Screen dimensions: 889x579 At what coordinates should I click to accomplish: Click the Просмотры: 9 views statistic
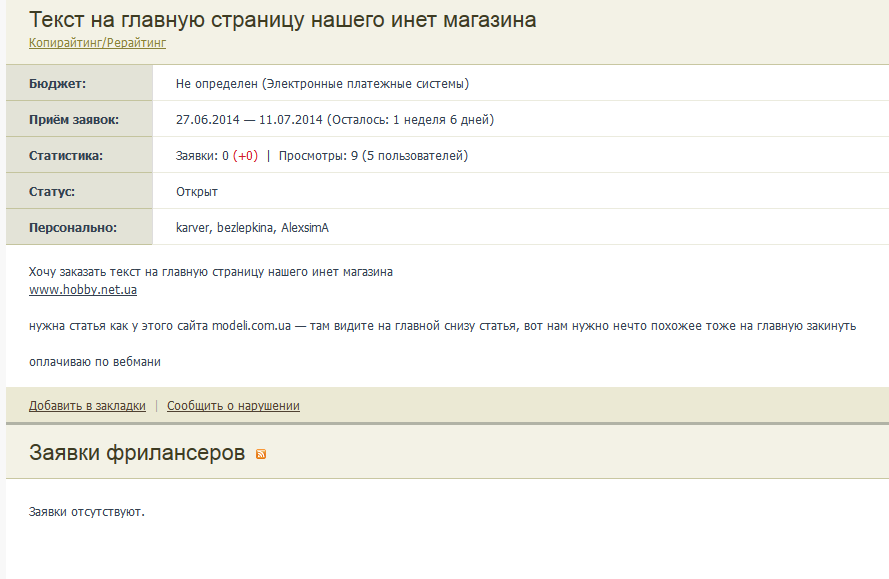[318, 156]
